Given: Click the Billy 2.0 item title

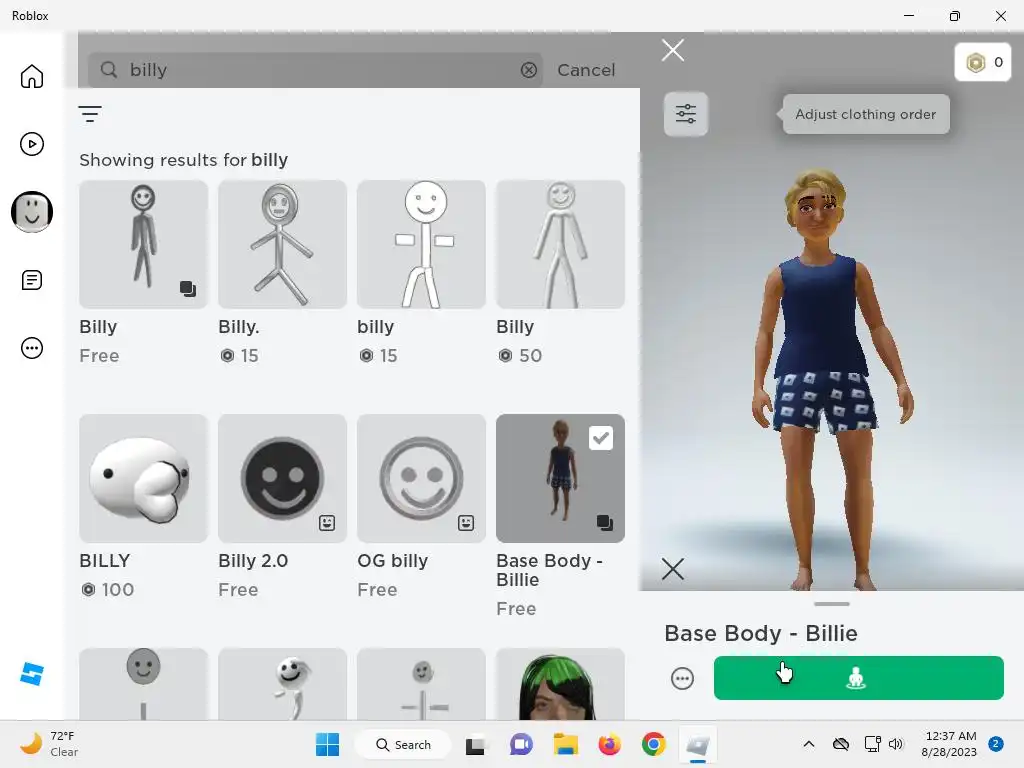Looking at the screenshot, I should [253, 561].
